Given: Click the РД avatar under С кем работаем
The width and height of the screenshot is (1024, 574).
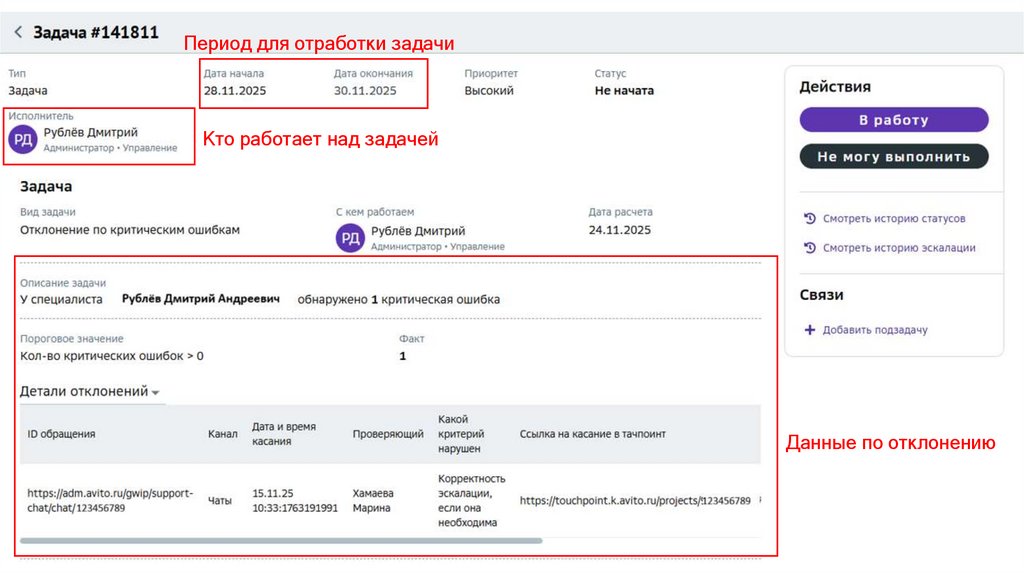Looking at the screenshot, I should click(350, 238).
